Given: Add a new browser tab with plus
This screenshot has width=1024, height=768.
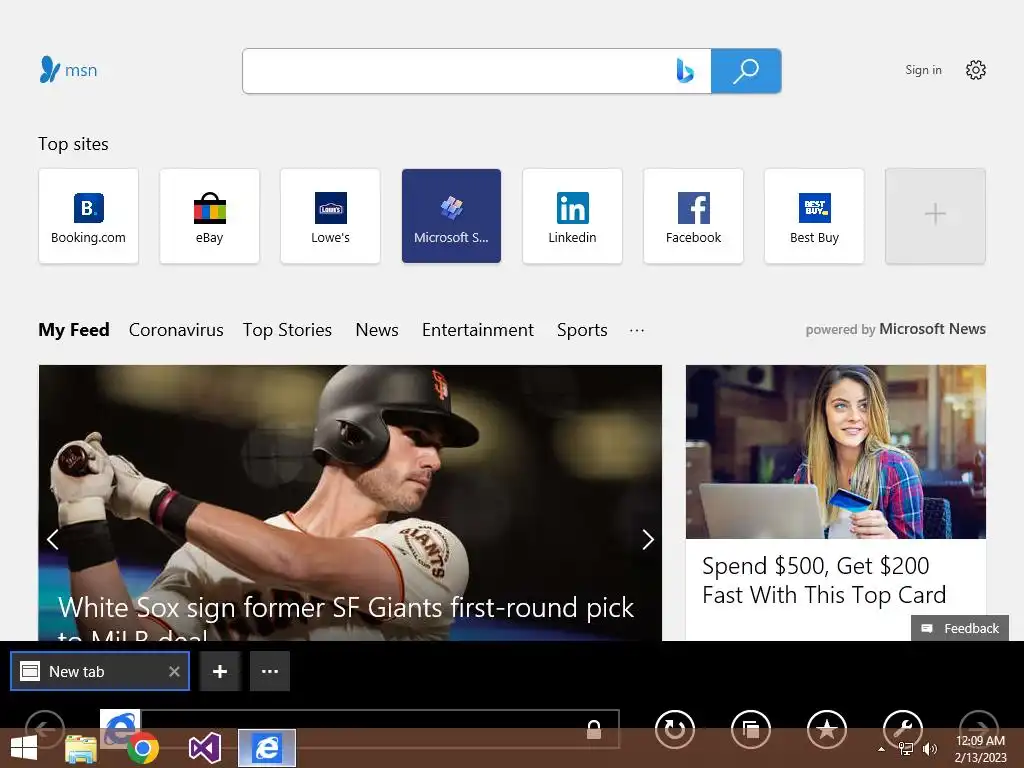Looking at the screenshot, I should 220,671.
